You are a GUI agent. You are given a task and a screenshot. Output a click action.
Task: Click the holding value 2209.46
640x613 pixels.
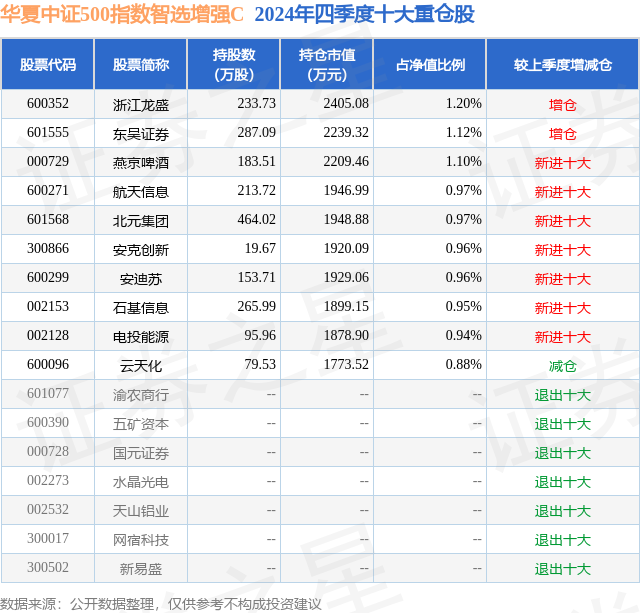[346, 162]
